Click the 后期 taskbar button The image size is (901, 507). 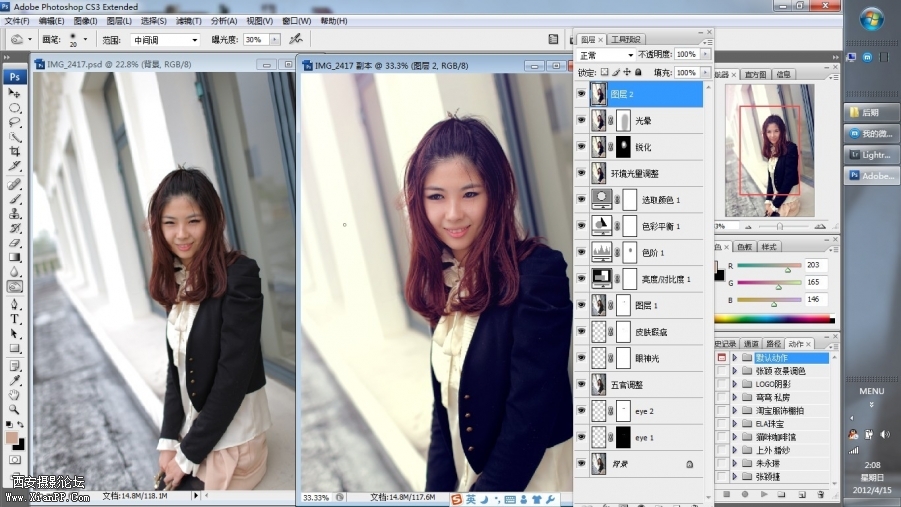click(x=869, y=112)
